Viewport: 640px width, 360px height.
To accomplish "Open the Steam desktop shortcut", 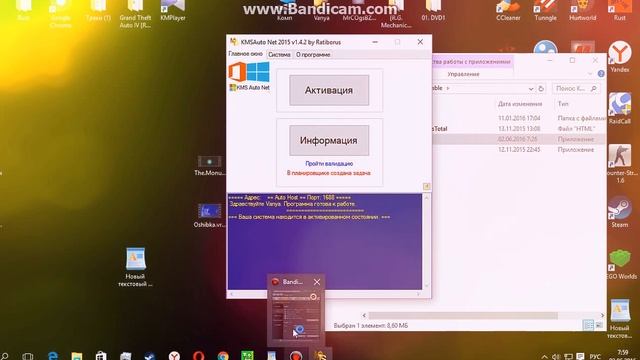I will [x=620, y=212].
